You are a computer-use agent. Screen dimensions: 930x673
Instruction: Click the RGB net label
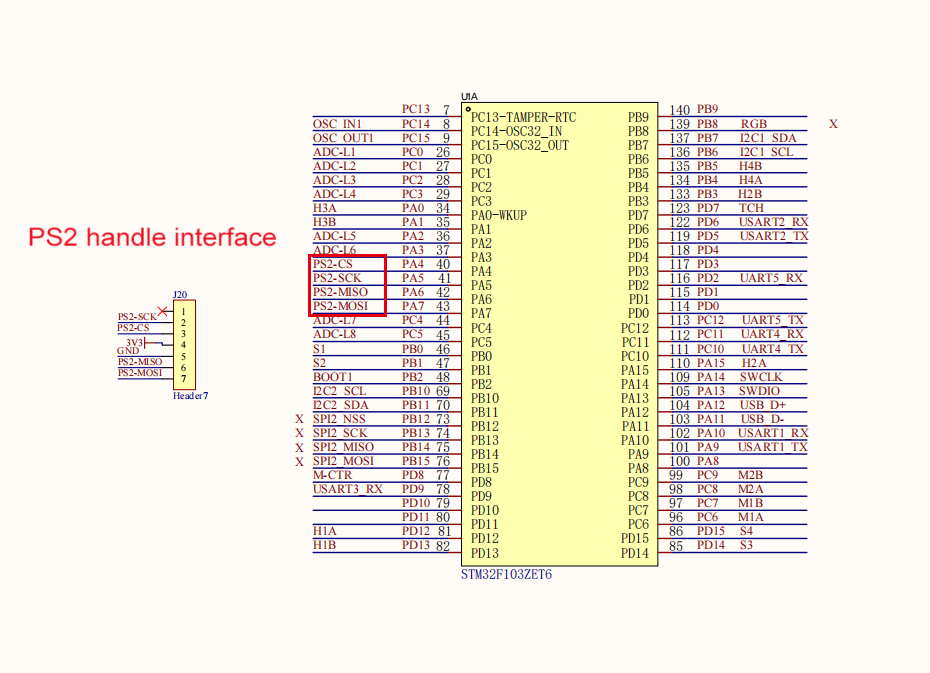[x=754, y=124]
